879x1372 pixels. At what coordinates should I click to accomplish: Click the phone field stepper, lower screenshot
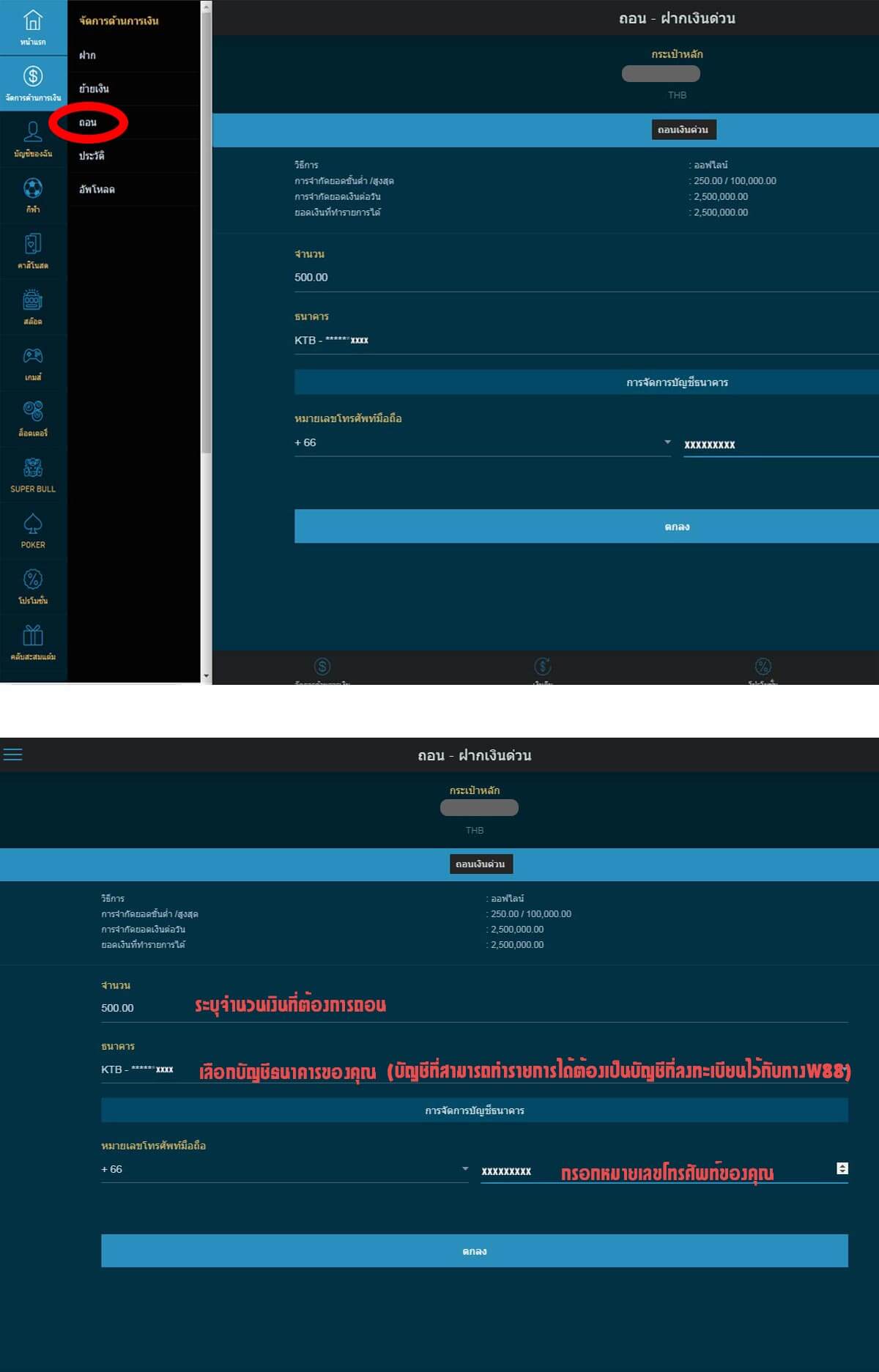pos(842,1168)
